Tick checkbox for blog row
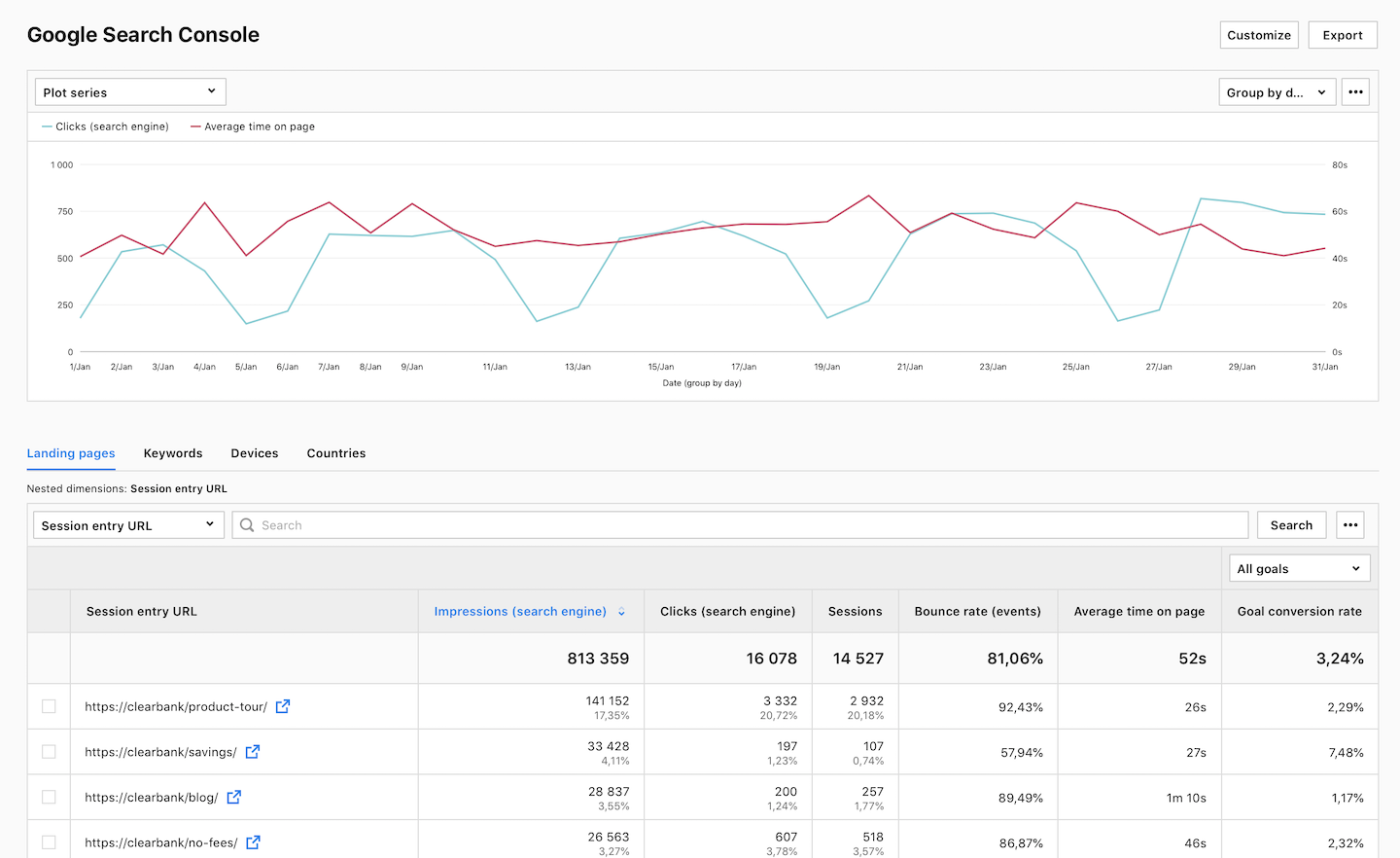 (49, 797)
